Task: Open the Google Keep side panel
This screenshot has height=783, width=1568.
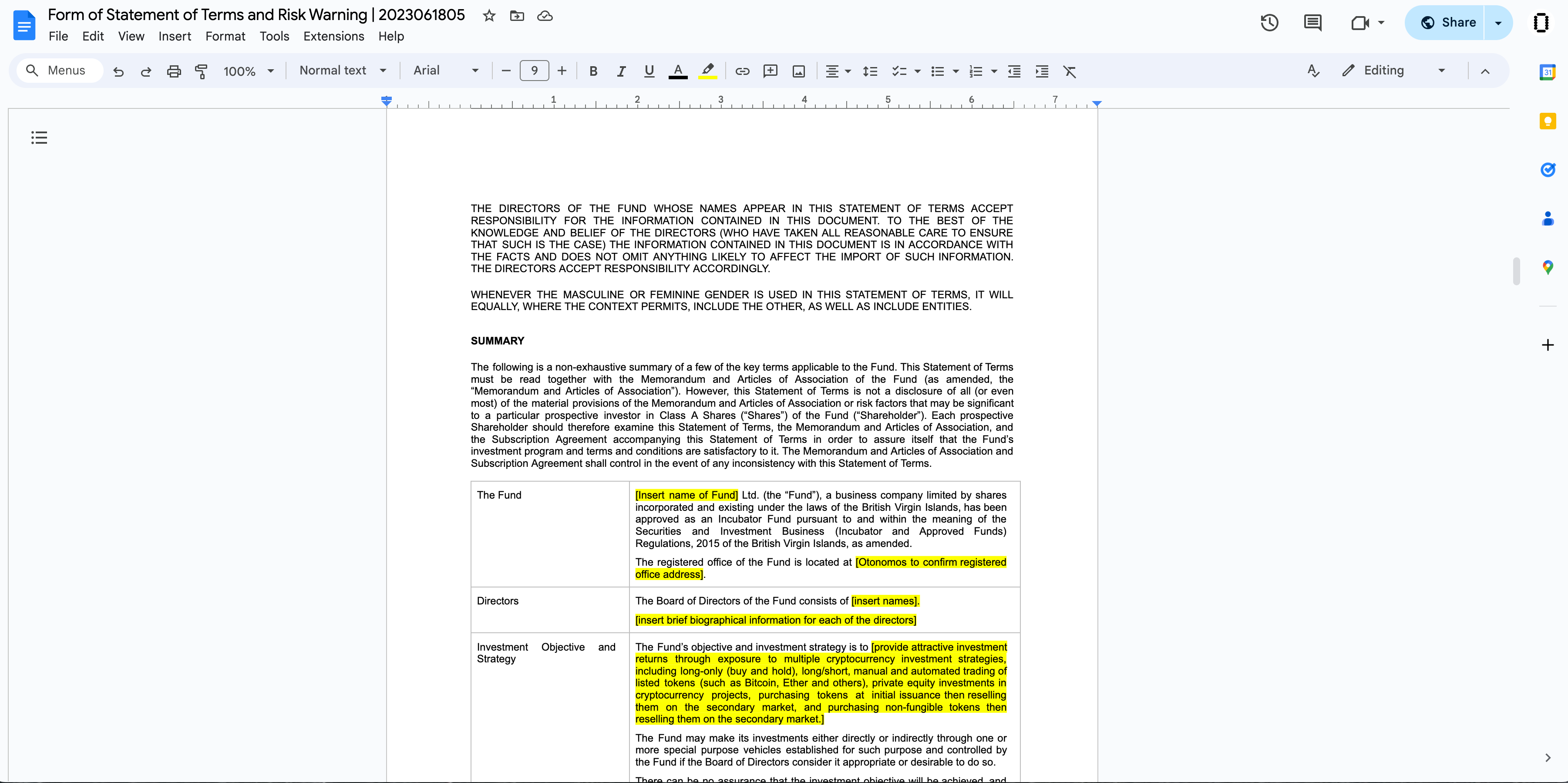Action: 1547,121
